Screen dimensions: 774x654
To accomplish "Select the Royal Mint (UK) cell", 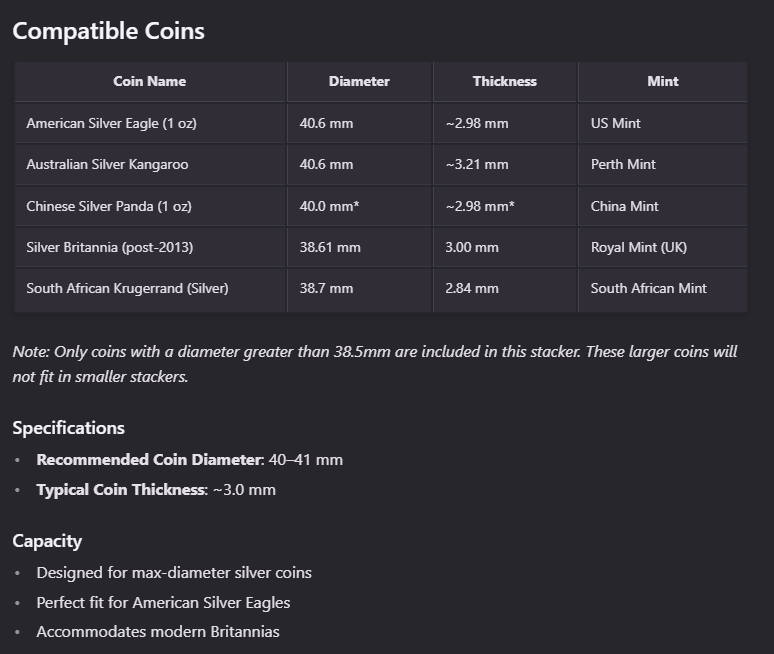I will point(638,247).
